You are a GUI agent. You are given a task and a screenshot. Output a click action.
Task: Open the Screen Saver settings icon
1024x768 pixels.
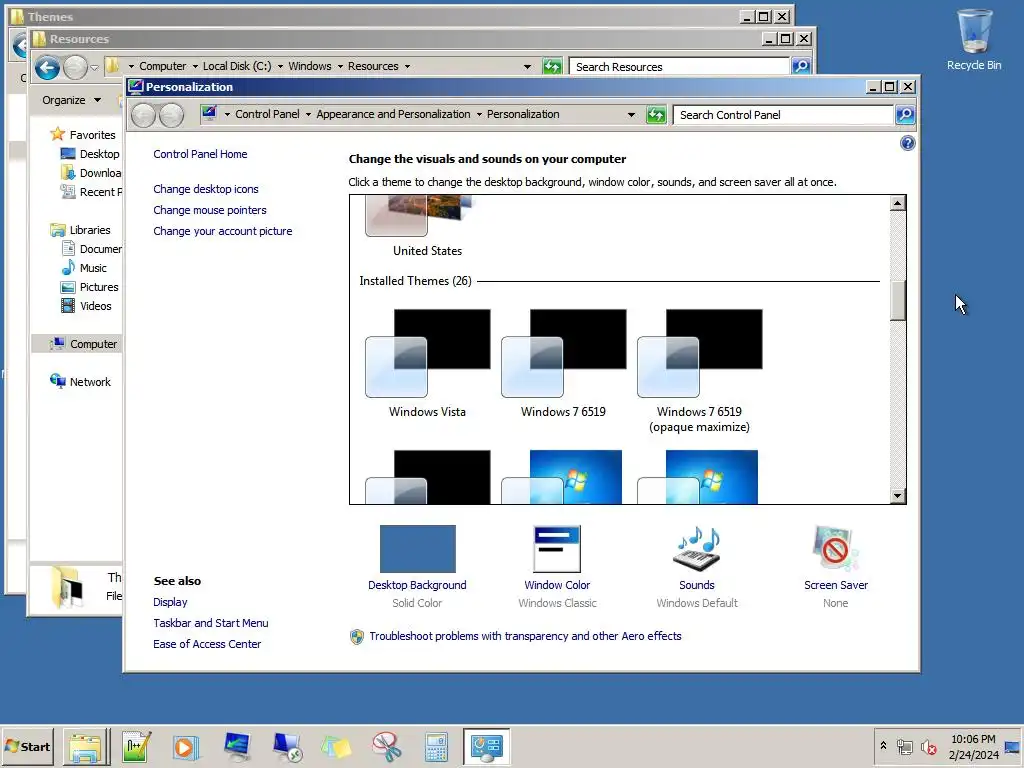pos(835,549)
